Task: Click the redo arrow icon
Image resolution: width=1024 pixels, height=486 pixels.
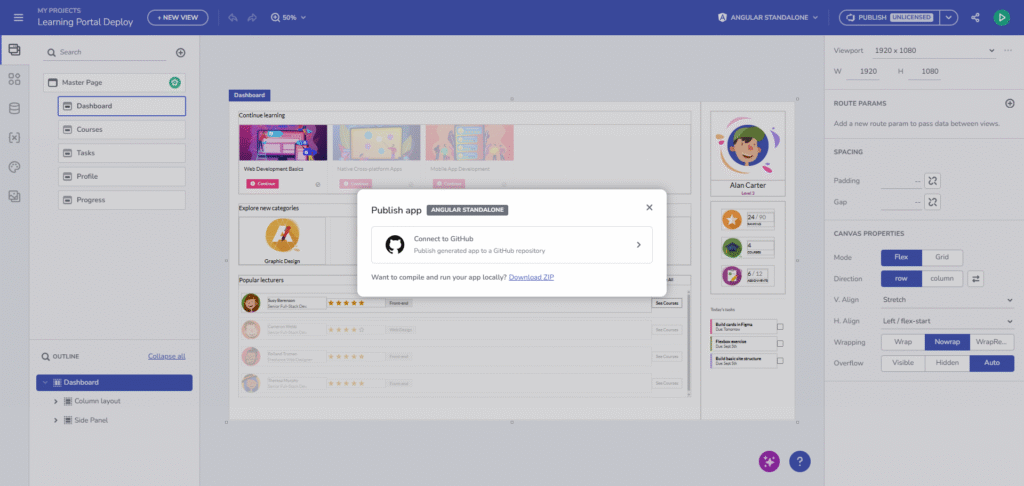Action: coord(252,18)
